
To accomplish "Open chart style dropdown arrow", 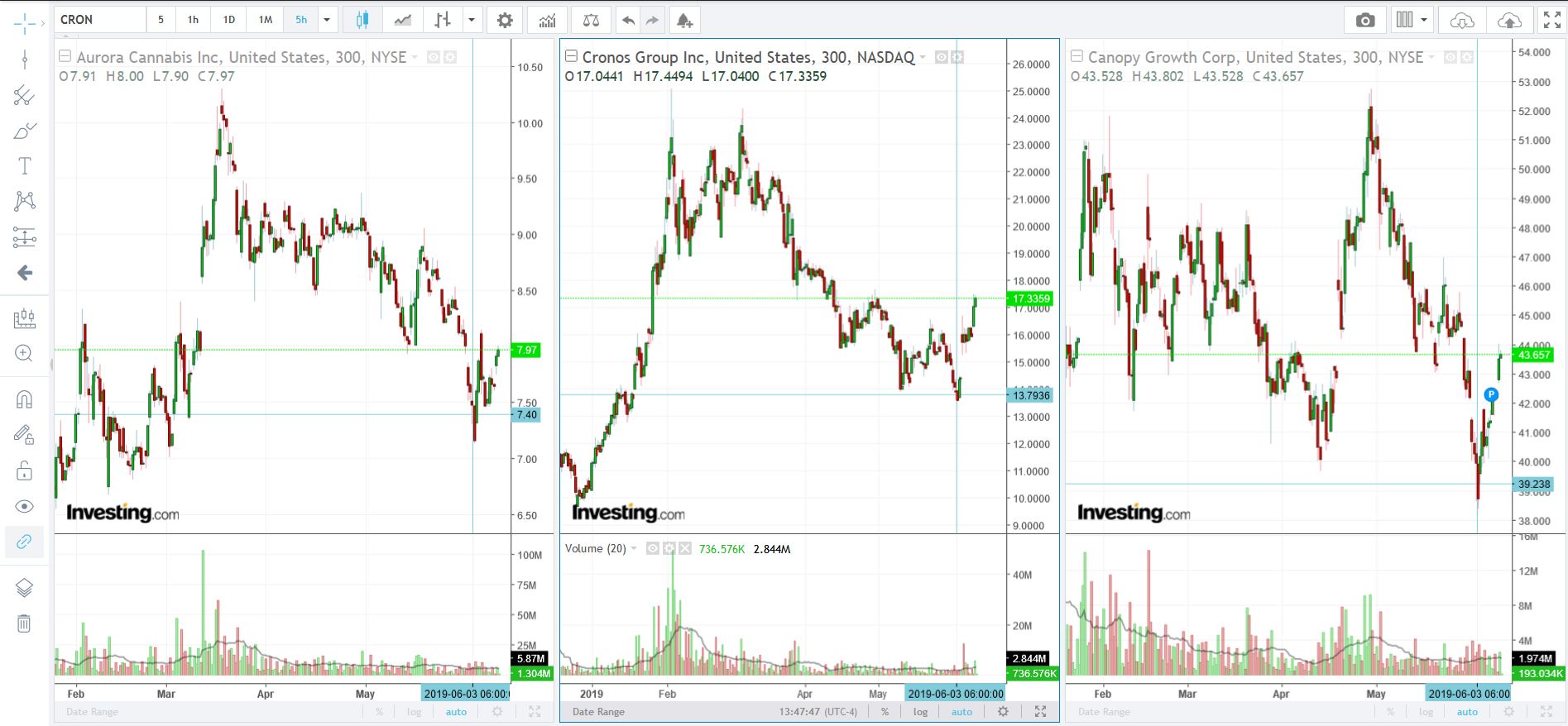I will [x=472, y=20].
